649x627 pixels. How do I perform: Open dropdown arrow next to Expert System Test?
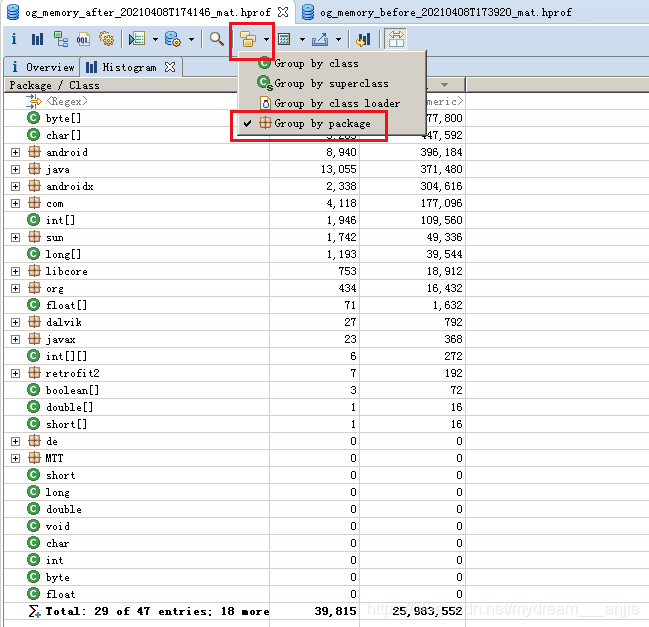pos(155,39)
